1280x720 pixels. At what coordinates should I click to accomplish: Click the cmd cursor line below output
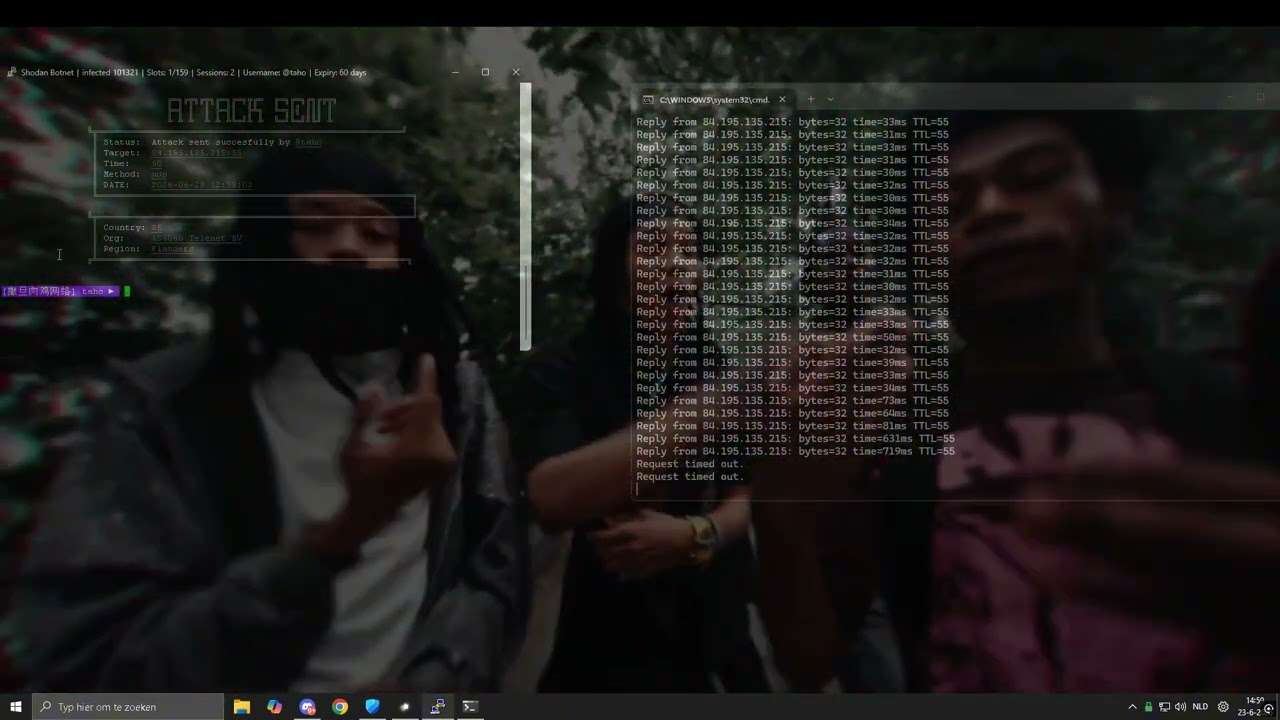(638, 490)
